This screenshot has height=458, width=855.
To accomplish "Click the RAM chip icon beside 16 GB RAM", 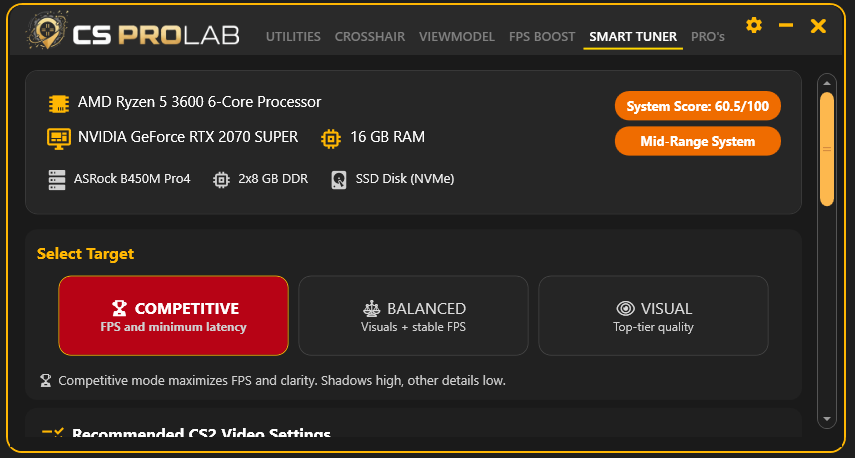I will [330, 138].
